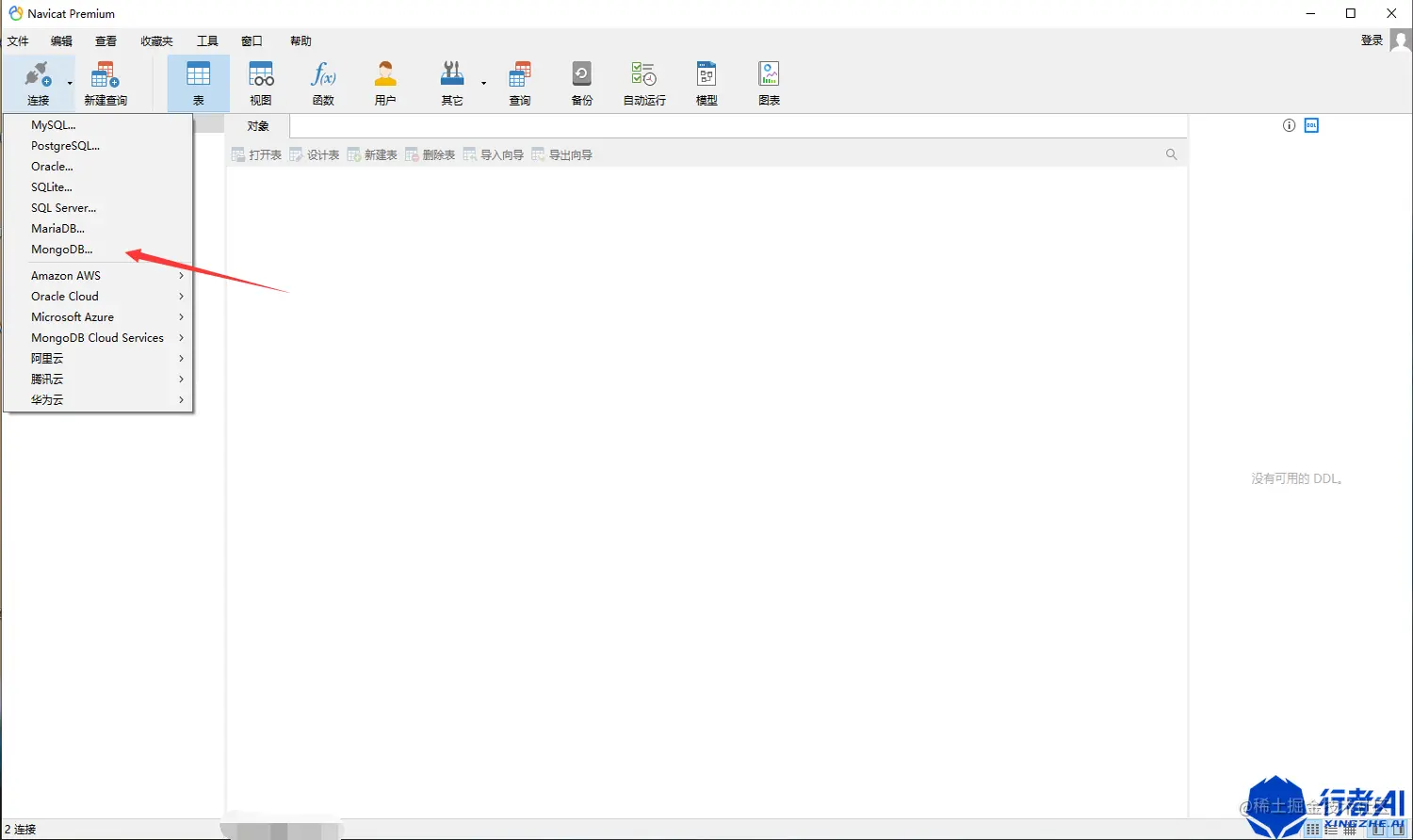Screen dimensions: 1413x840
Task: Click the 设计表 button
Action: [315, 154]
